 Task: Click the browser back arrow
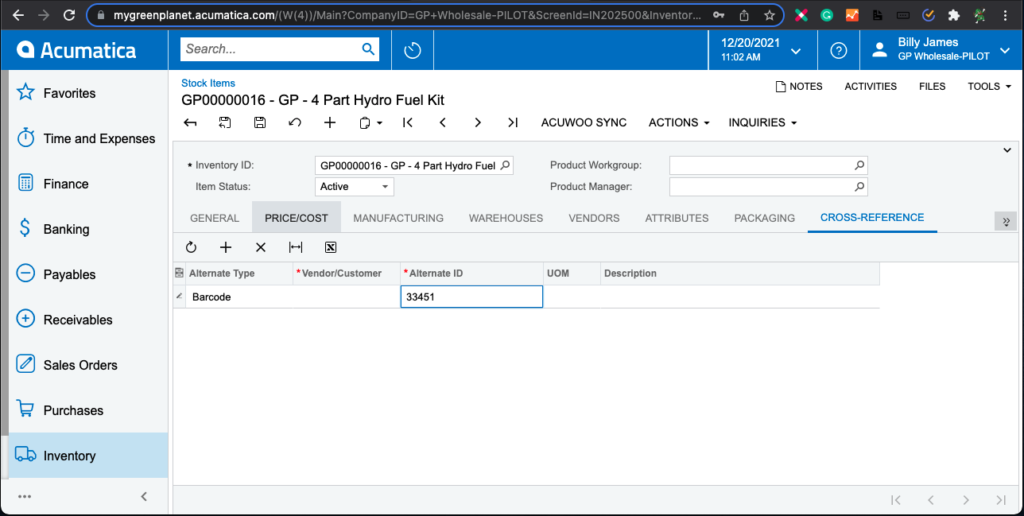(18, 14)
